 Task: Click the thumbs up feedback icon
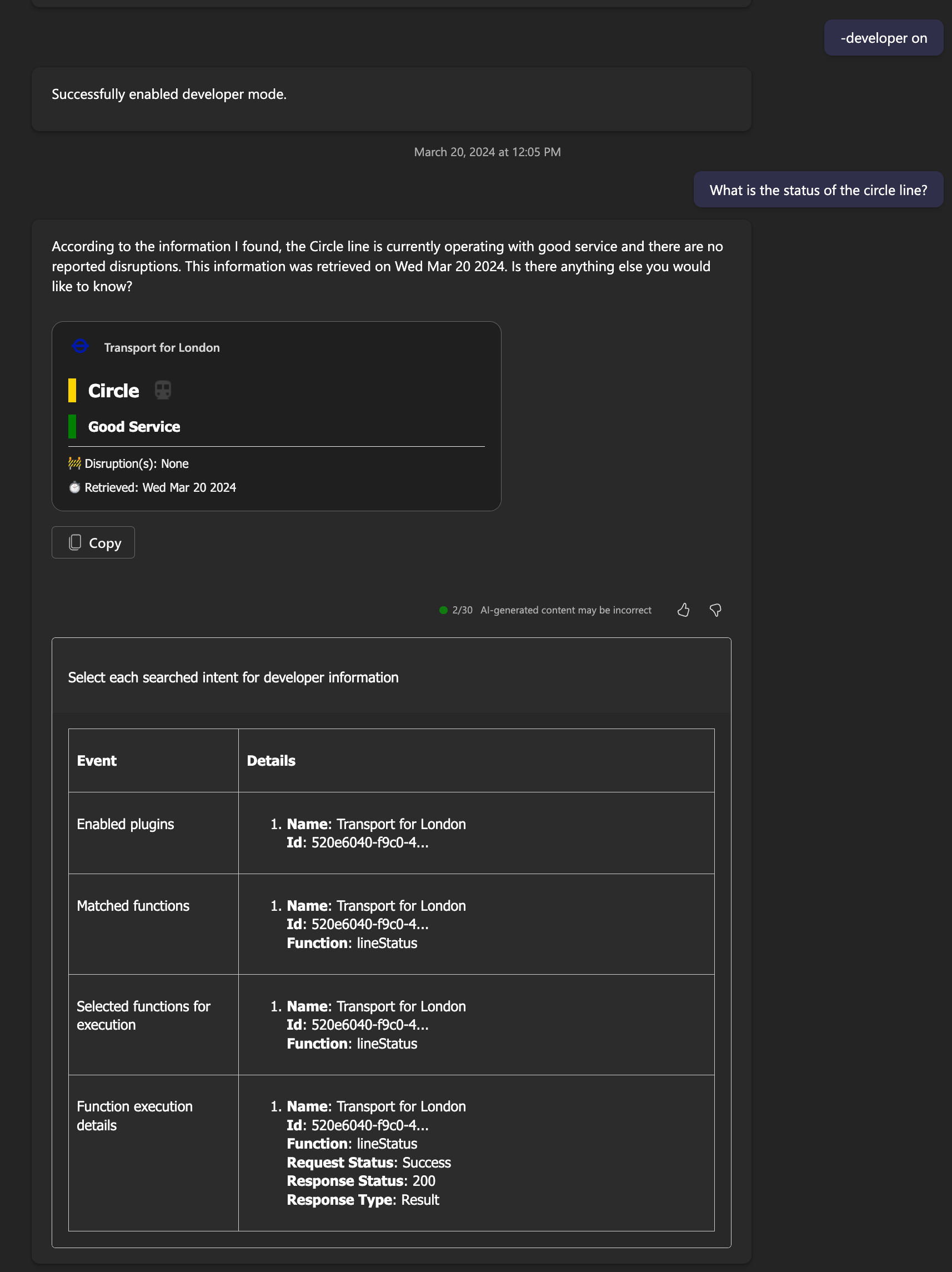click(x=683, y=610)
